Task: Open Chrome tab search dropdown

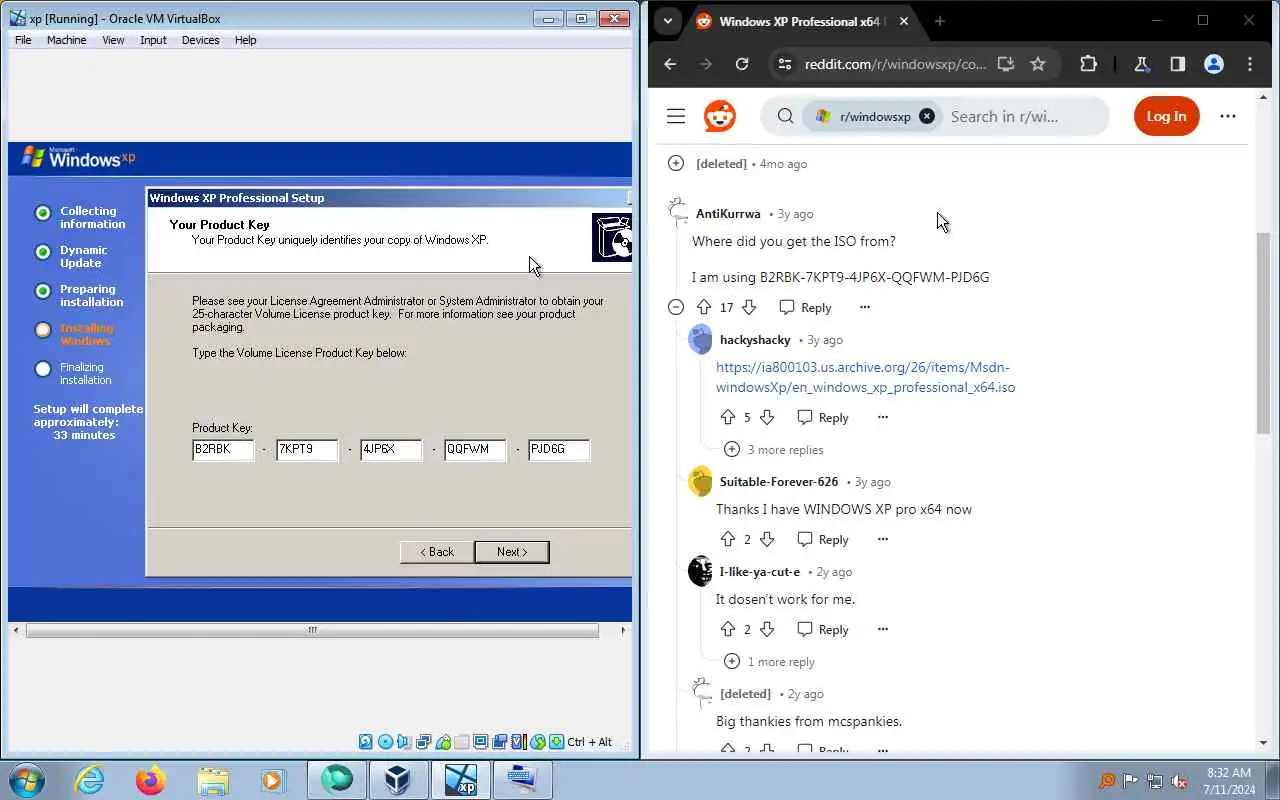Action: (x=668, y=21)
